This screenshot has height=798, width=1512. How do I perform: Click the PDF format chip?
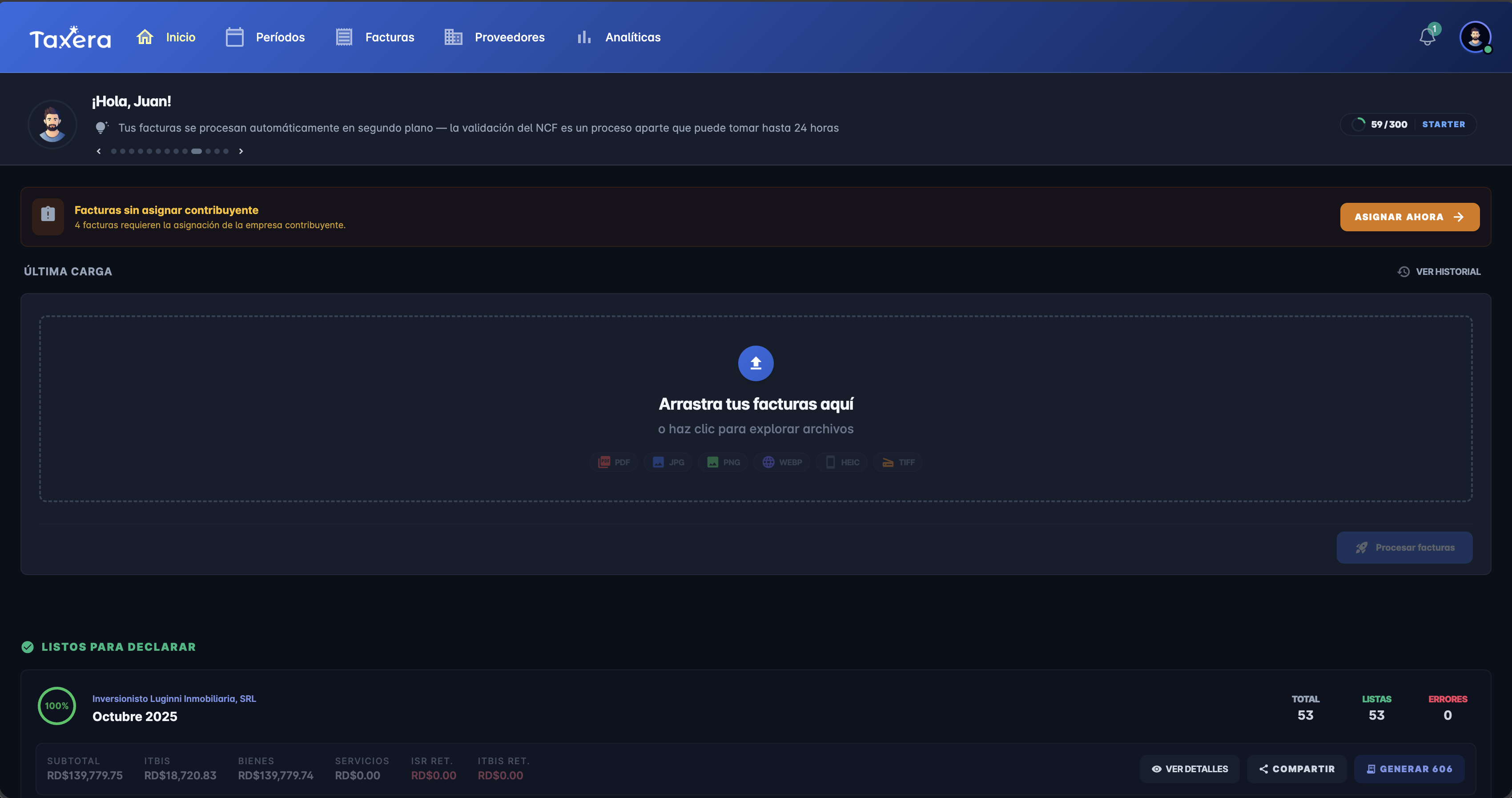pos(613,462)
